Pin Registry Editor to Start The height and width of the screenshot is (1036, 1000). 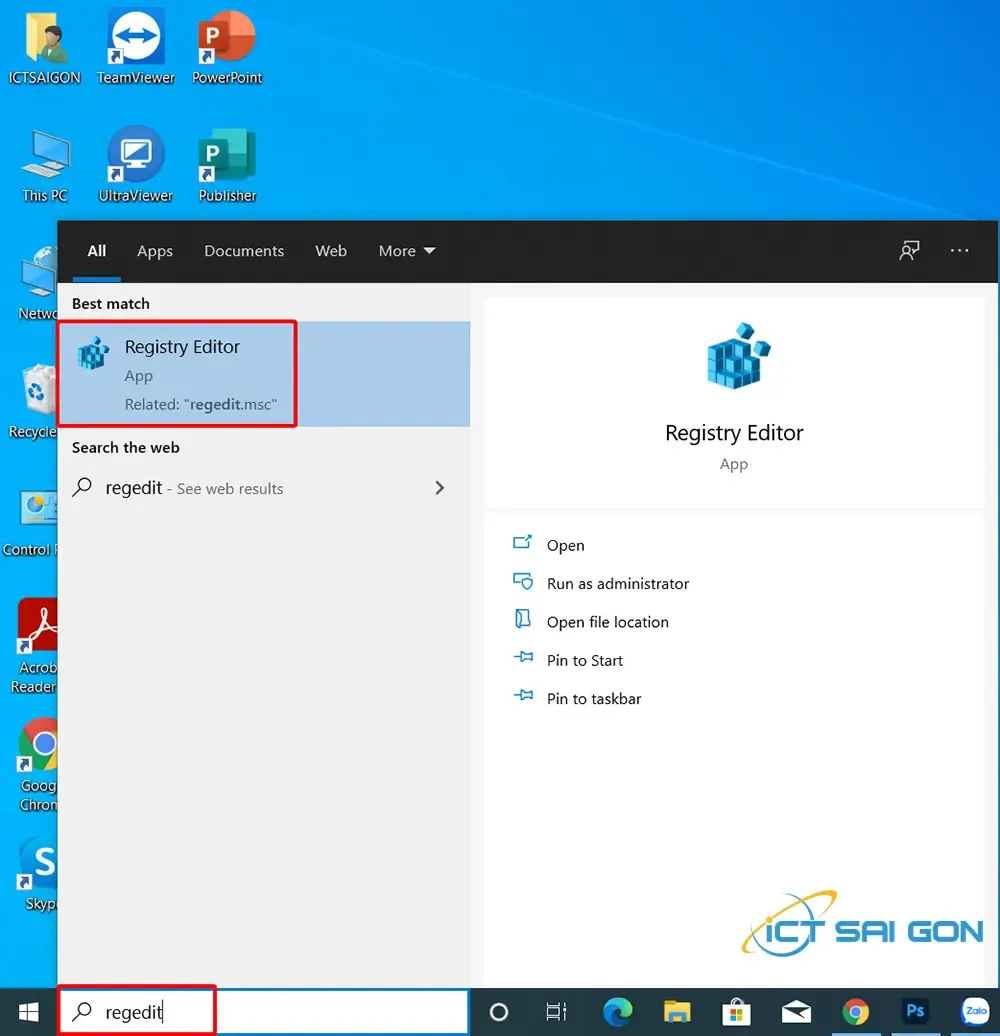585,660
